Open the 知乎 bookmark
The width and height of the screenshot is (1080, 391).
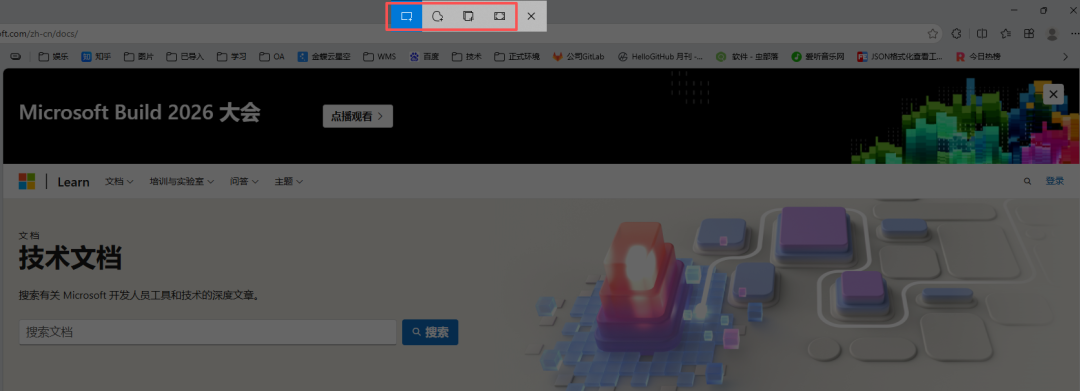96,56
